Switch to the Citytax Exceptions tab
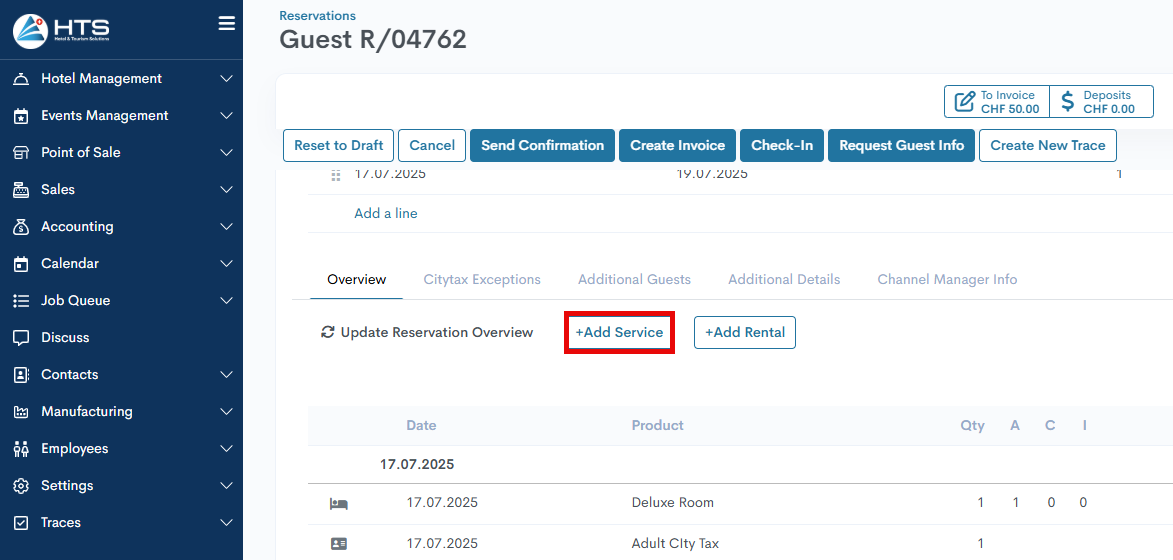Screen dimensions: 1173x560 (x=482, y=280)
